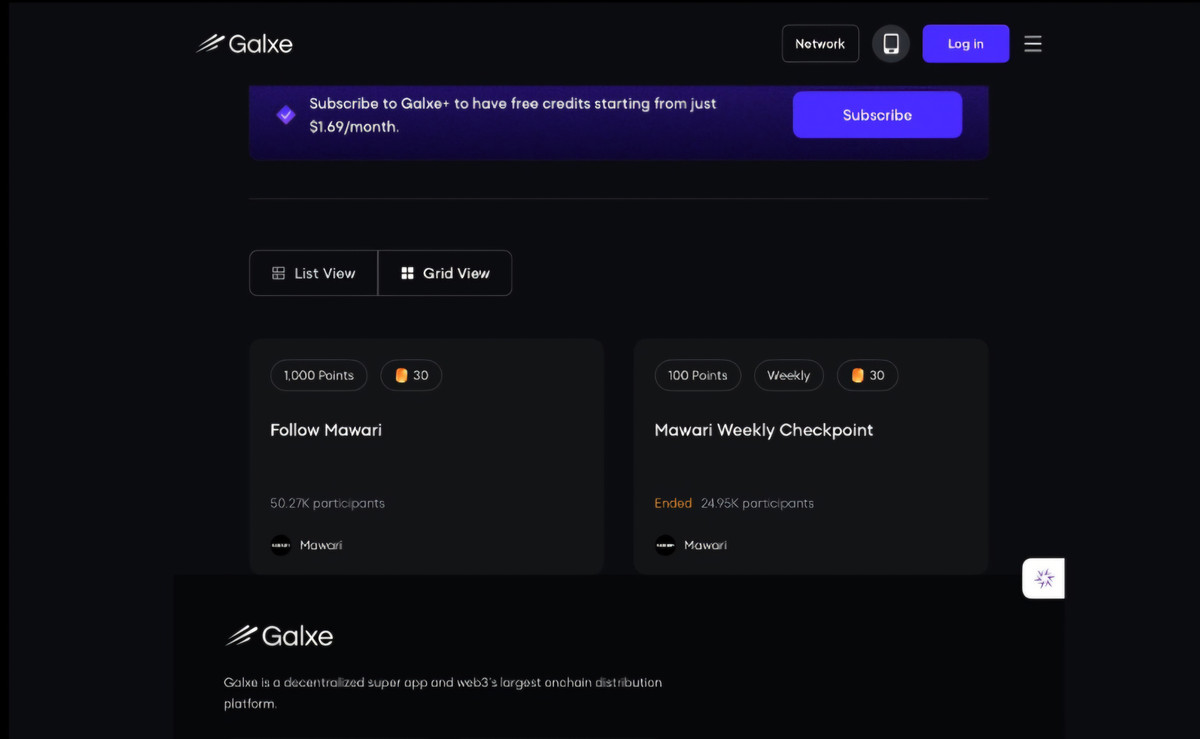Switch to List View
The image size is (1200, 739).
click(x=314, y=273)
